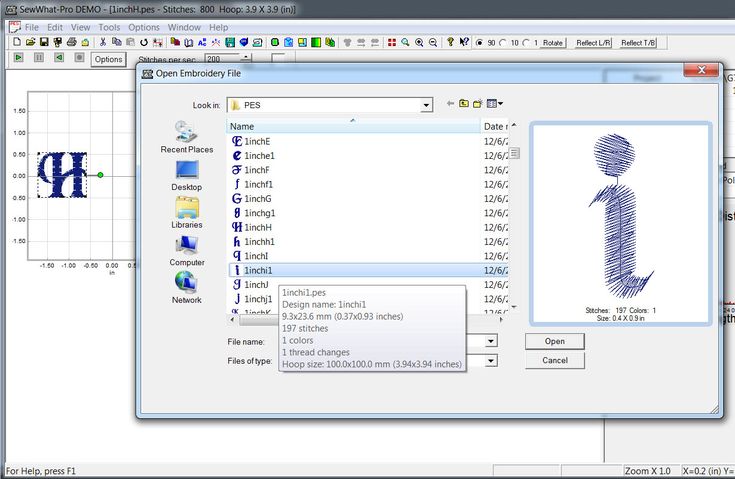Click the yellow question mark help icon

pos(450,42)
